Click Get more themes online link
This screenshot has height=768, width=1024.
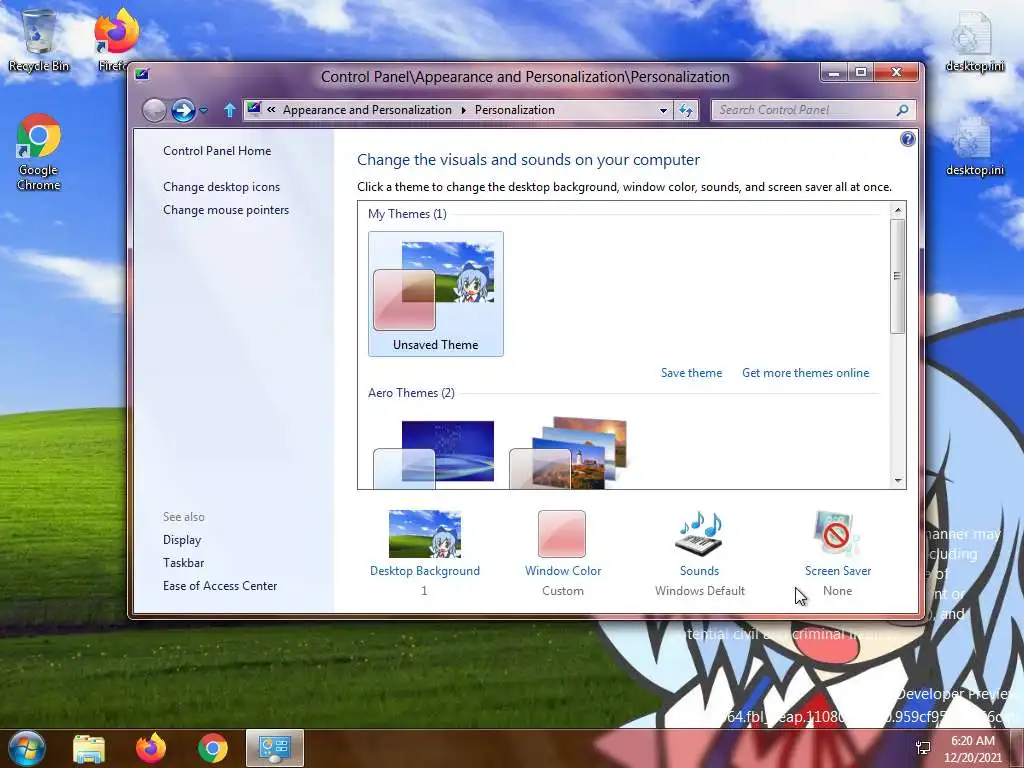(x=805, y=373)
